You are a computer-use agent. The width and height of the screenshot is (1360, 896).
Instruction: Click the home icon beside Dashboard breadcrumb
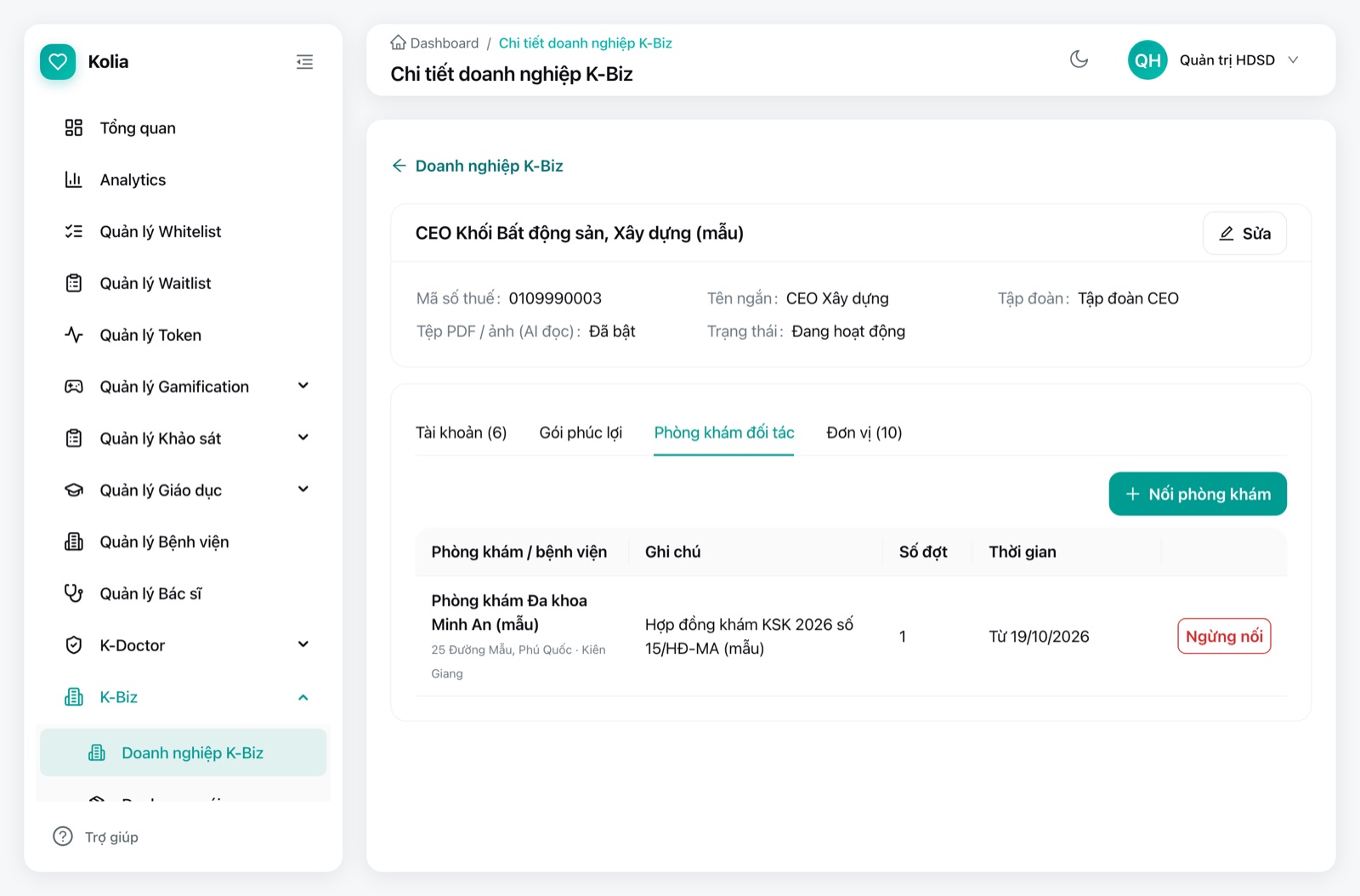click(x=398, y=43)
